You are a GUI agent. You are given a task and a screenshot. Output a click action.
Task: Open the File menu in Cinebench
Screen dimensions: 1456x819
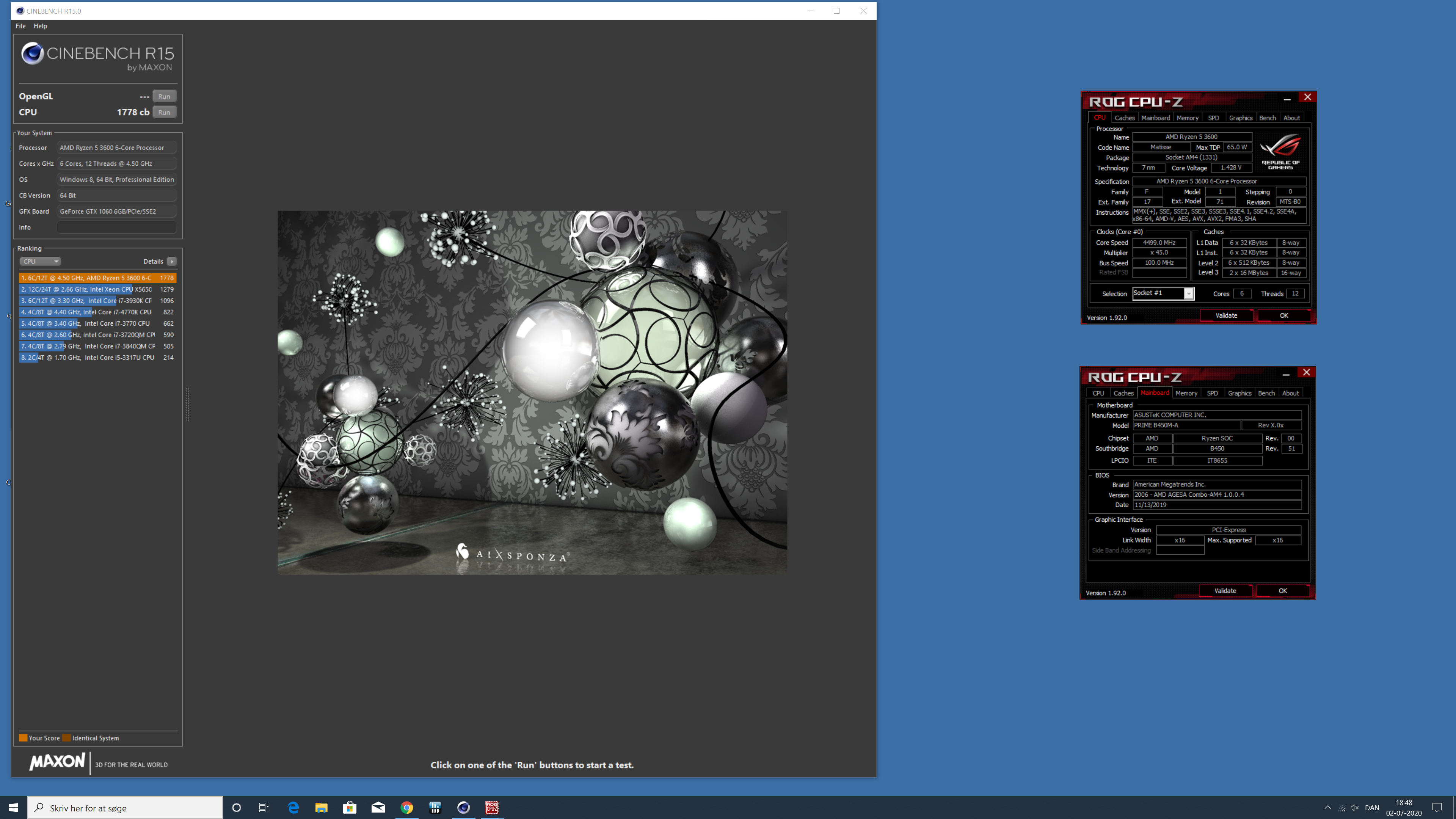pyautogui.click(x=20, y=26)
